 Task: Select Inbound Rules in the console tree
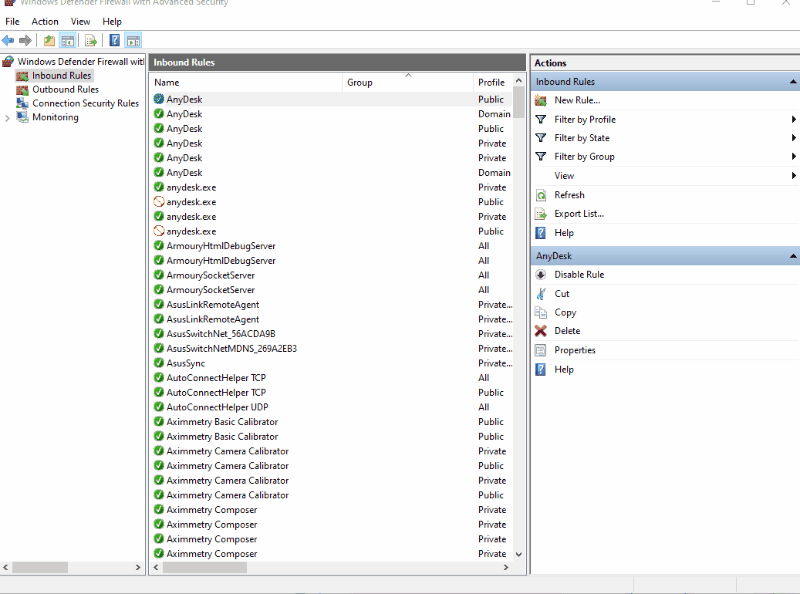(x=62, y=76)
